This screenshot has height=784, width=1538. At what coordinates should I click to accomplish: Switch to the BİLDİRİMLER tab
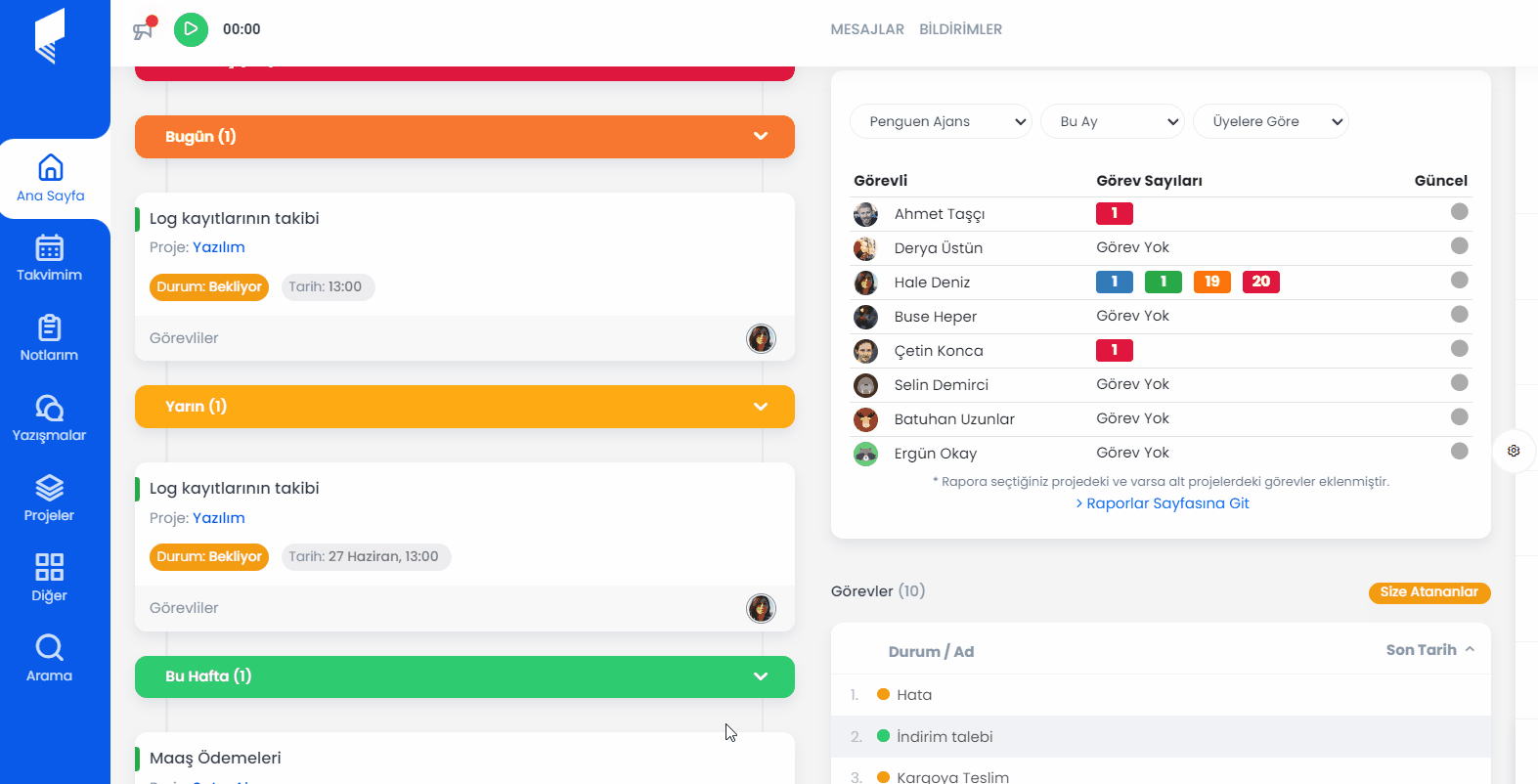(960, 29)
